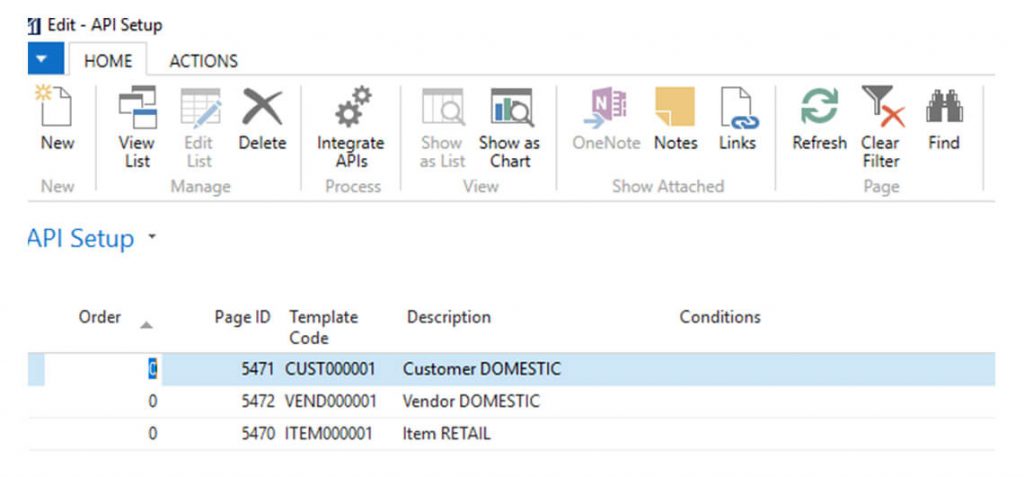Click the Description column header

449,318
